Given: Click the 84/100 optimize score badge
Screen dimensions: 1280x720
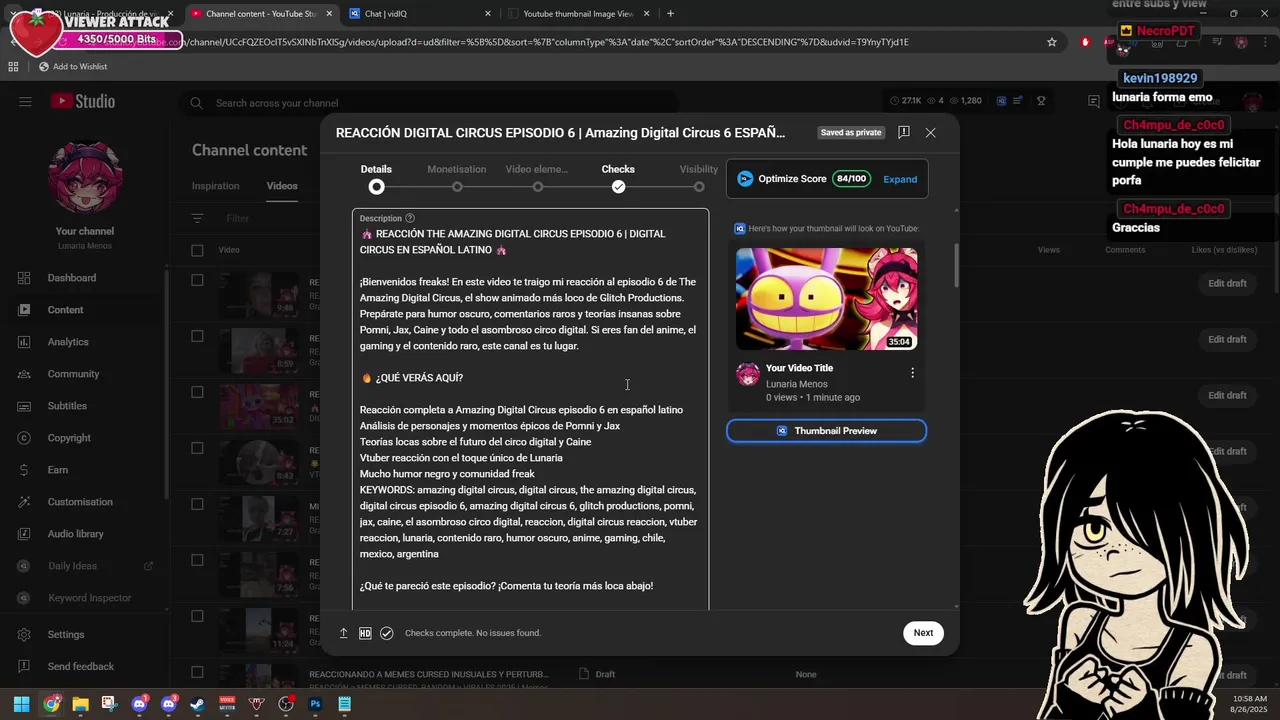Looking at the screenshot, I should 852,179.
